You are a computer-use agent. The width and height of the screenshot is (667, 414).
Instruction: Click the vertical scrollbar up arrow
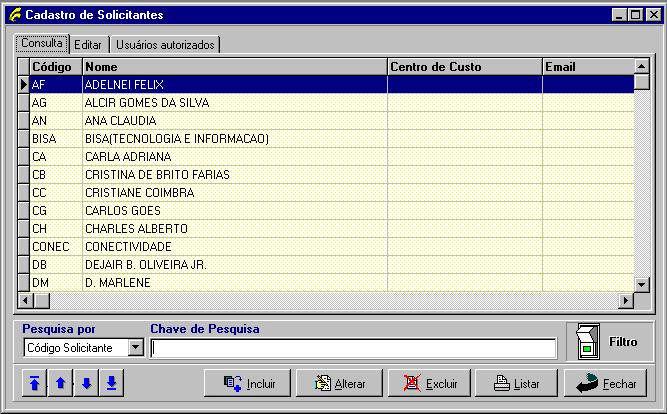coord(641,66)
